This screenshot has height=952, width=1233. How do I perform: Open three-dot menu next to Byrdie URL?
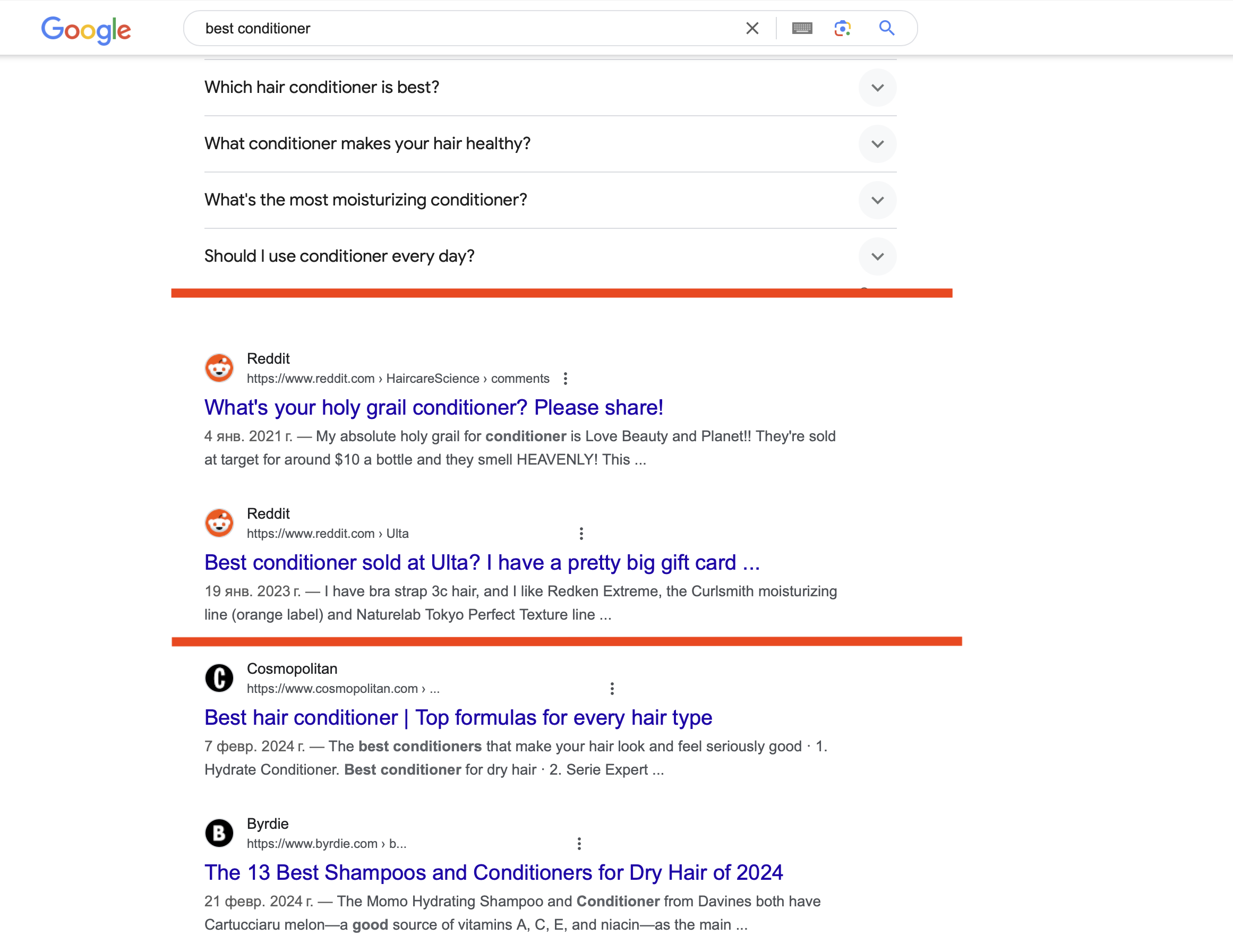click(579, 844)
